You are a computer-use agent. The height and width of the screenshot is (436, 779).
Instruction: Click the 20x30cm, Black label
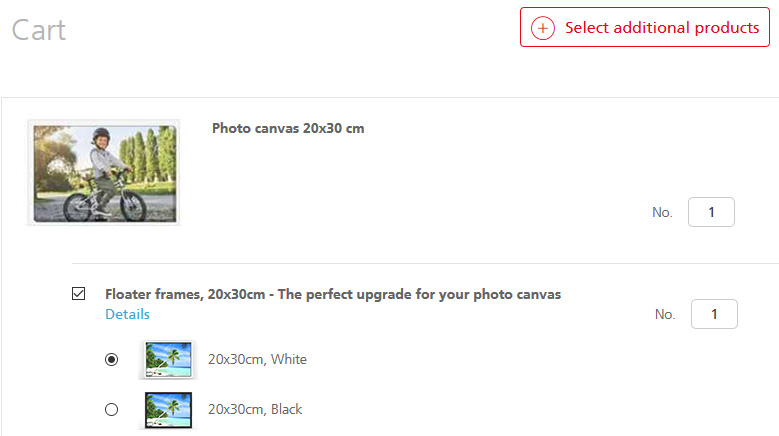(255, 409)
